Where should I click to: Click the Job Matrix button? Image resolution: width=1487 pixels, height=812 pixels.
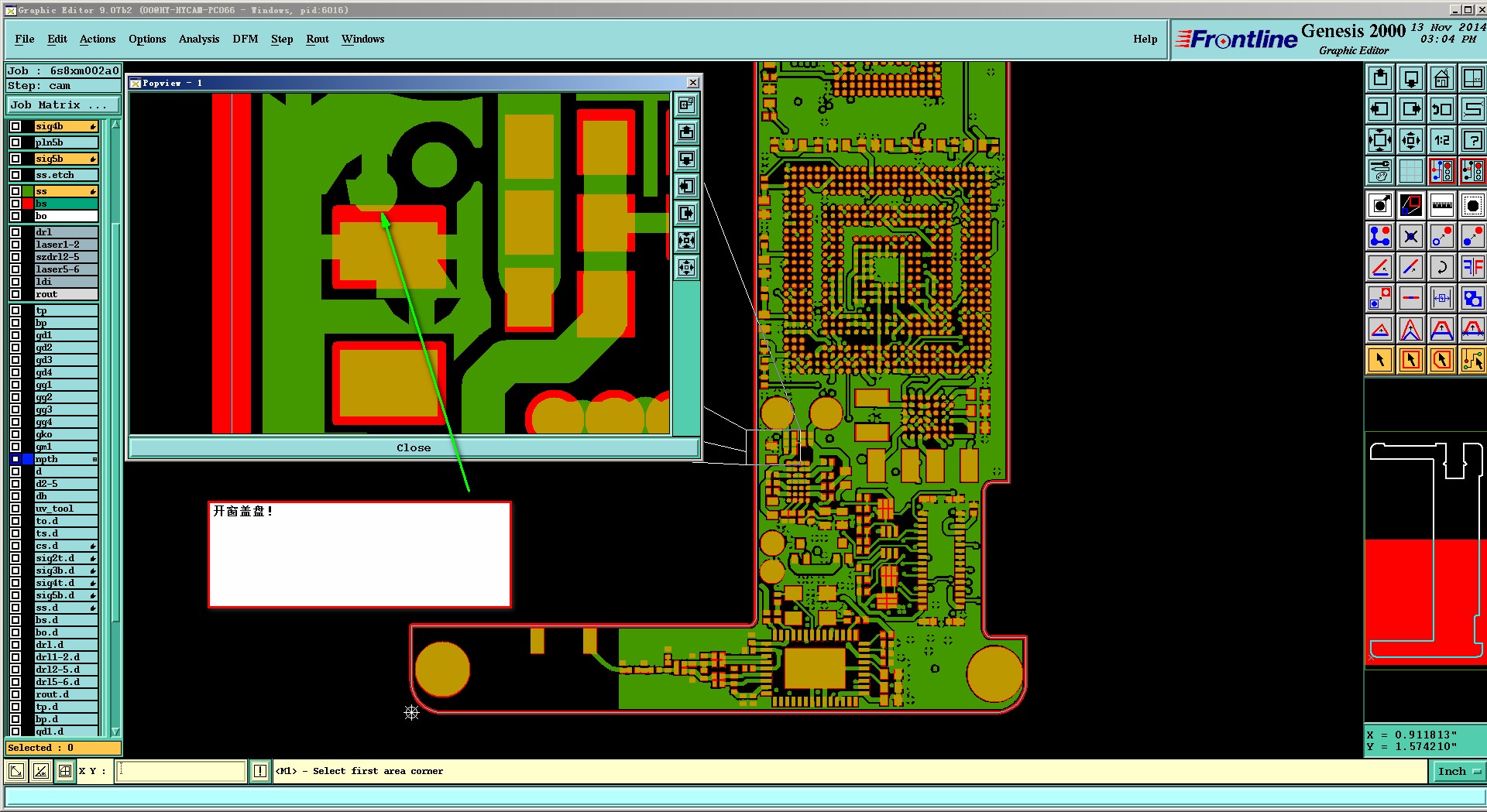pos(64,105)
